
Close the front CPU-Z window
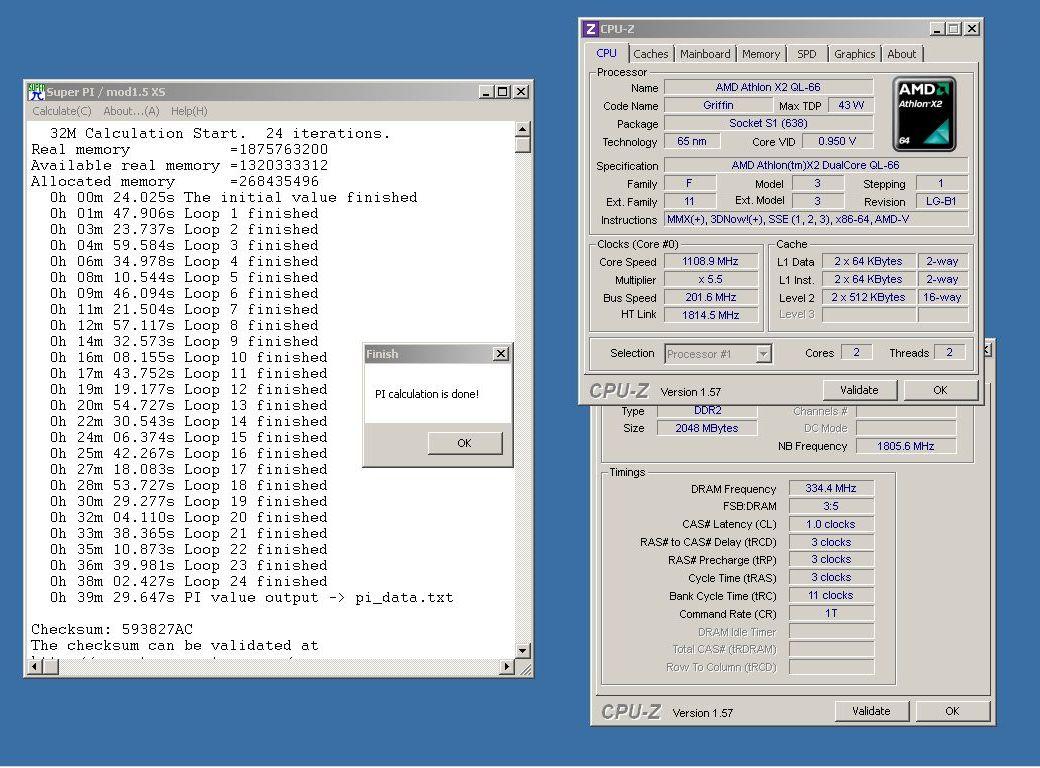click(972, 29)
